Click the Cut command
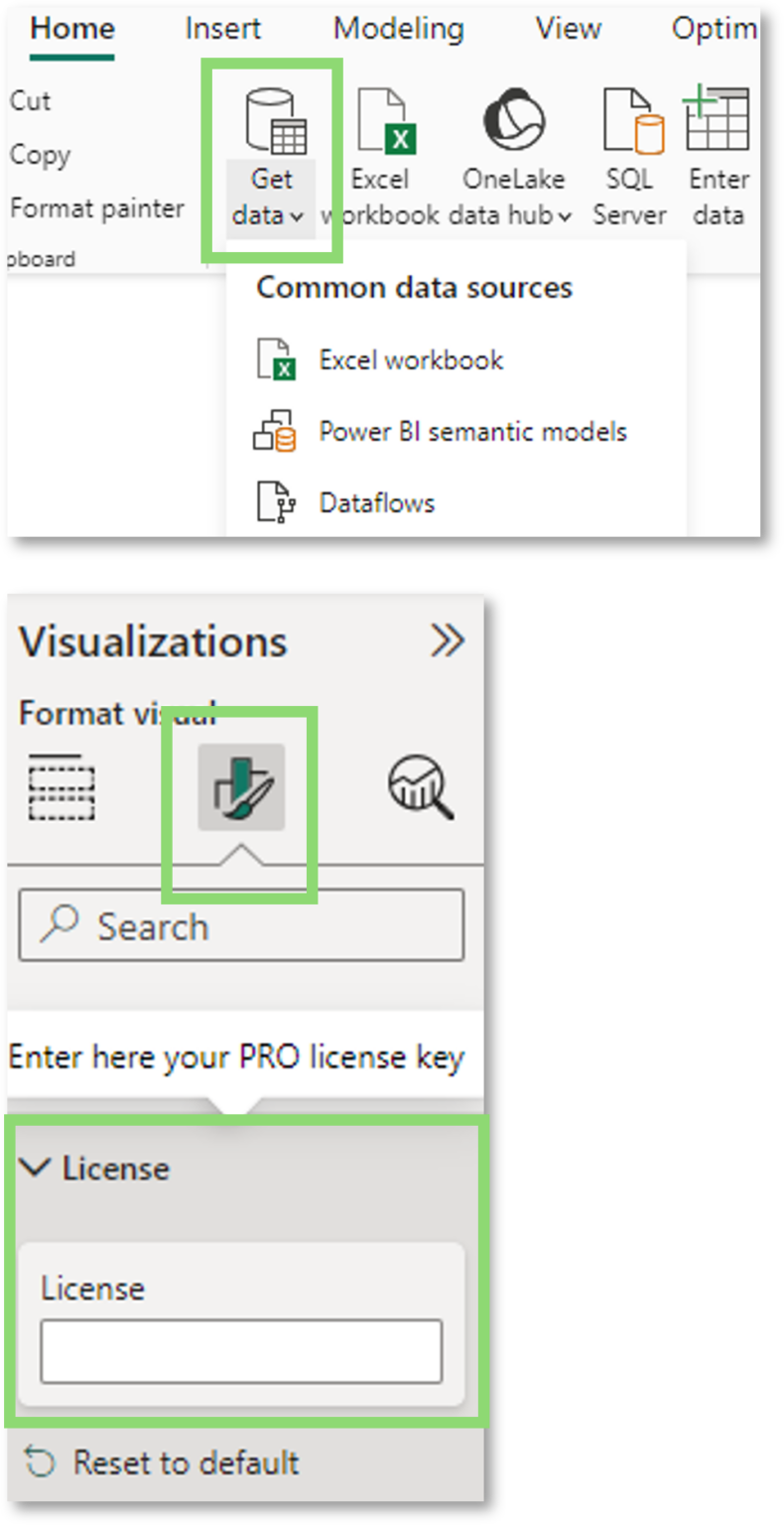Viewport: 784px width, 1525px height. [30, 101]
